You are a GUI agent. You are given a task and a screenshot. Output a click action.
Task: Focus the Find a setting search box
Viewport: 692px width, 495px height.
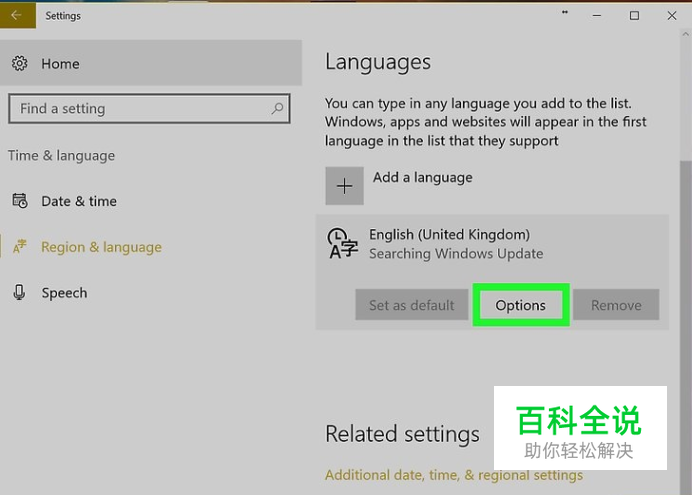point(149,109)
